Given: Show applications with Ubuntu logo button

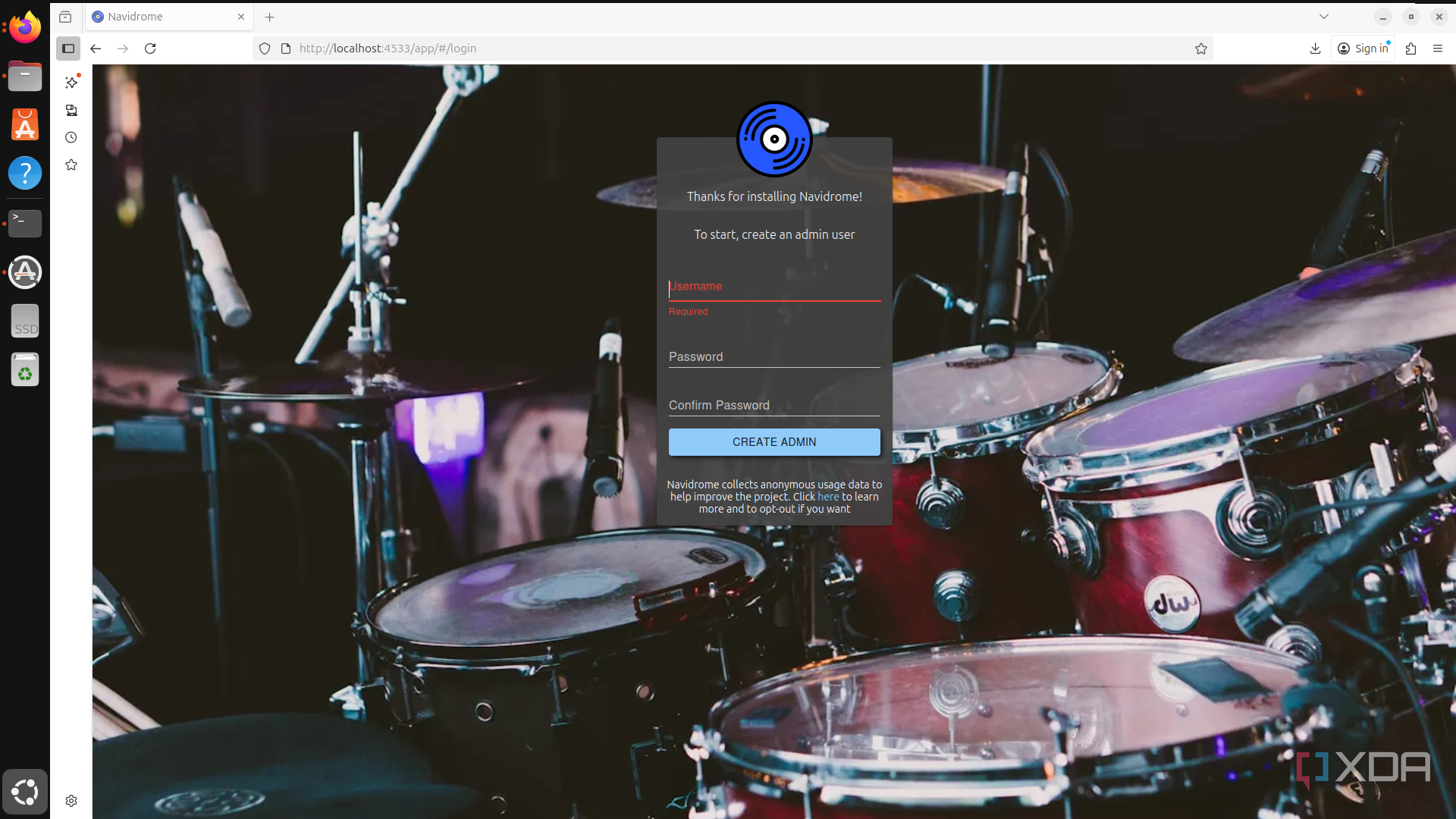Looking at the screenshot, I should (x=25, y=792).
